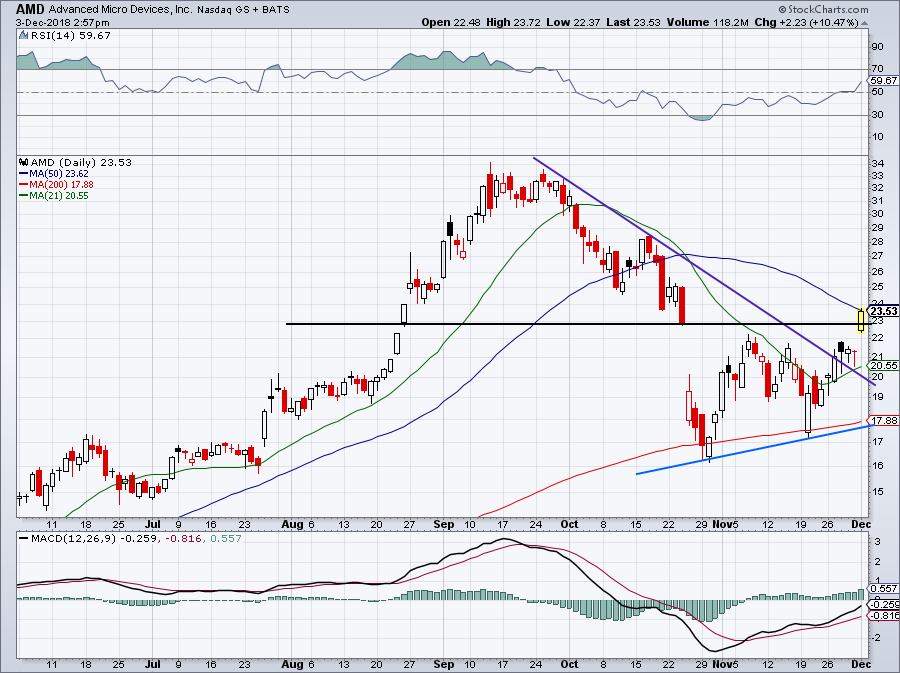Click the 17.88 MA(200) tag on the price axis
The width and height of the screenshot is (900, 673).
pyautogui.click(x=884, y=421)
